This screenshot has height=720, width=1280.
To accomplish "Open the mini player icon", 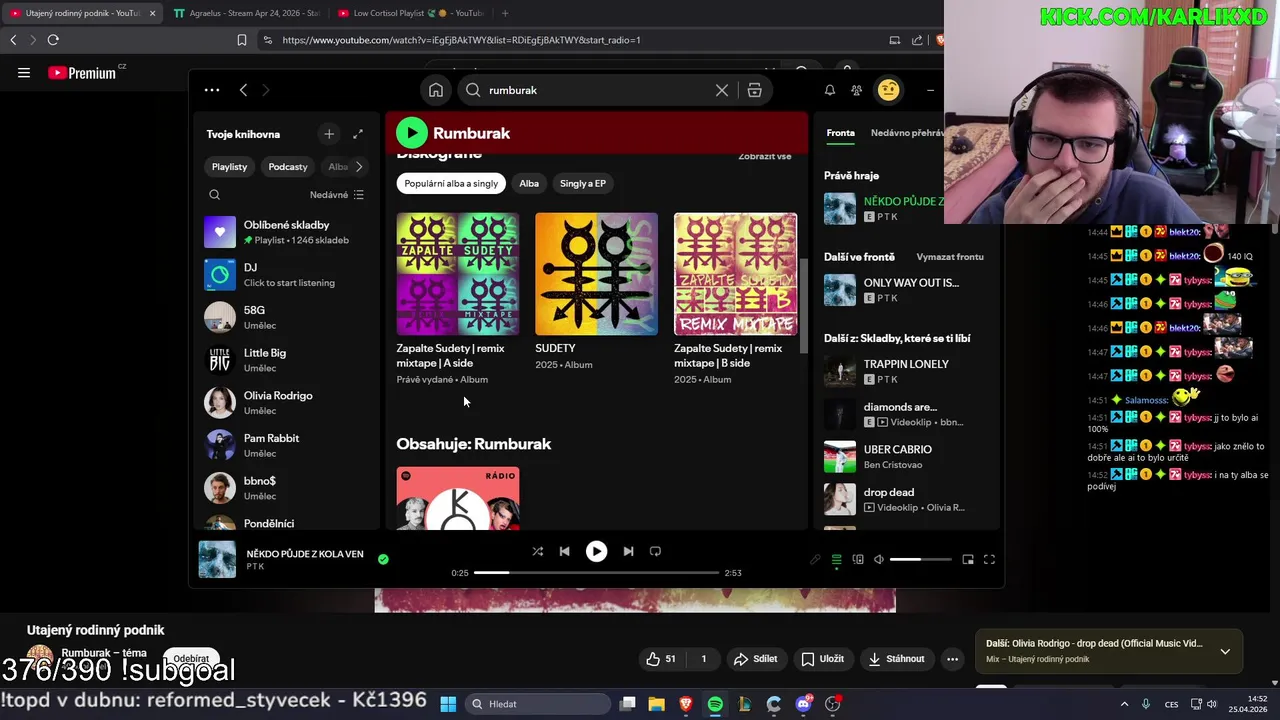I will coord(968,560).
